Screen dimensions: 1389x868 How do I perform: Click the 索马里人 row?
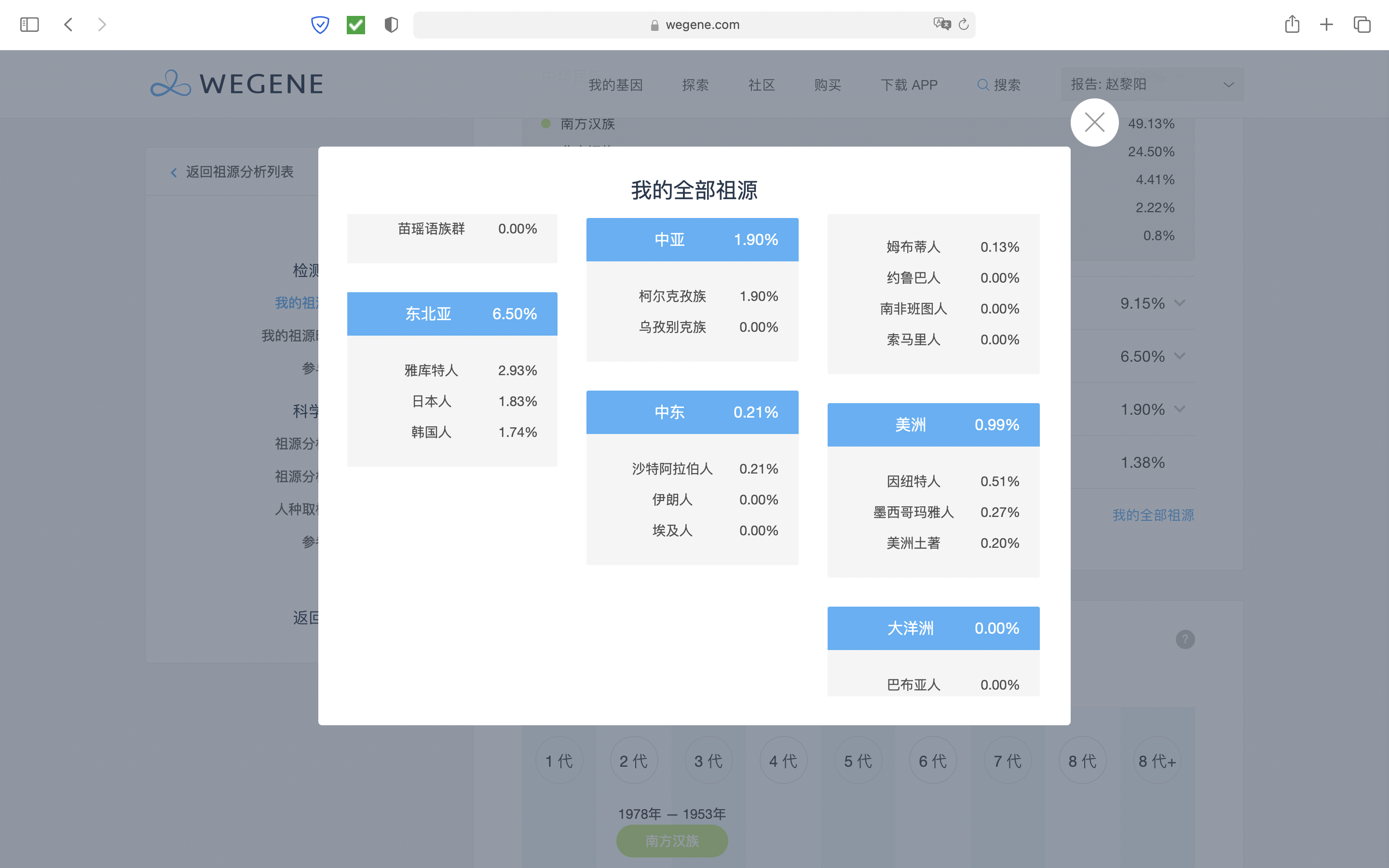[933, 340]
